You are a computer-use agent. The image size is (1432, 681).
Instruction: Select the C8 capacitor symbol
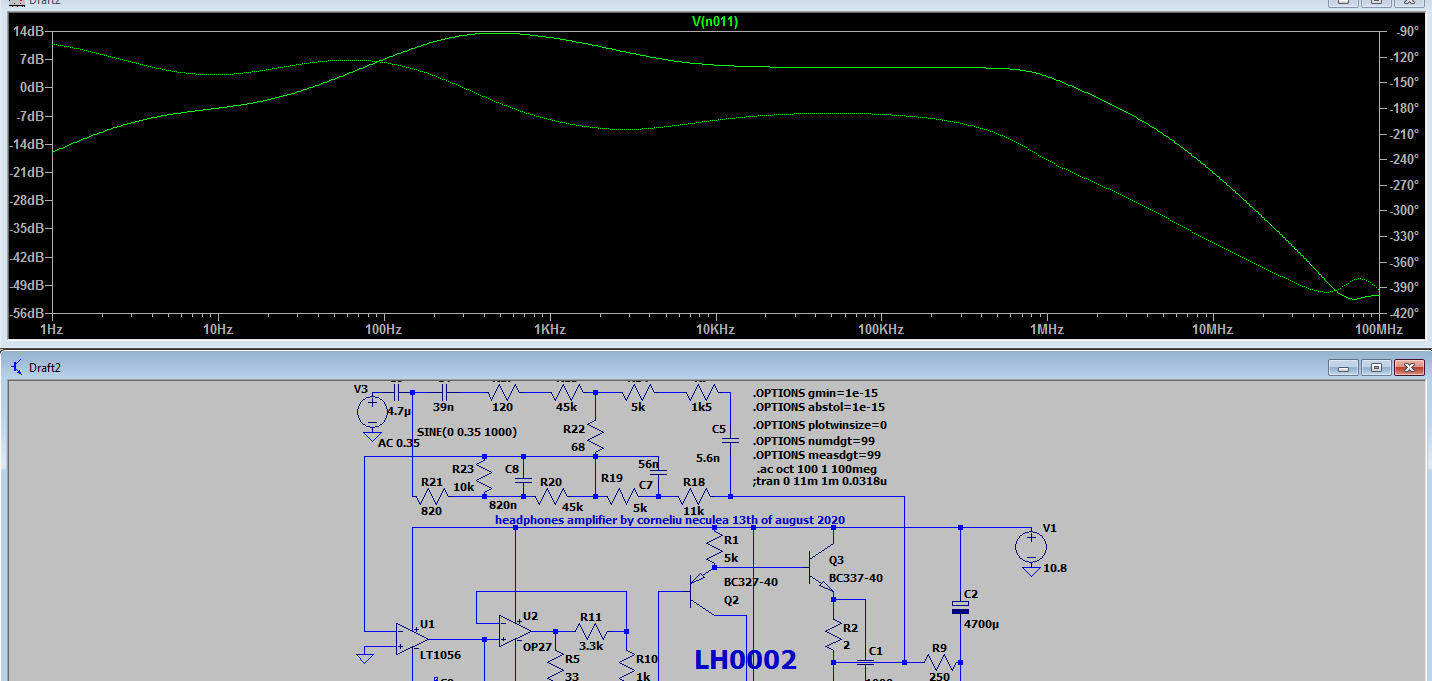(x=523, y=479)
